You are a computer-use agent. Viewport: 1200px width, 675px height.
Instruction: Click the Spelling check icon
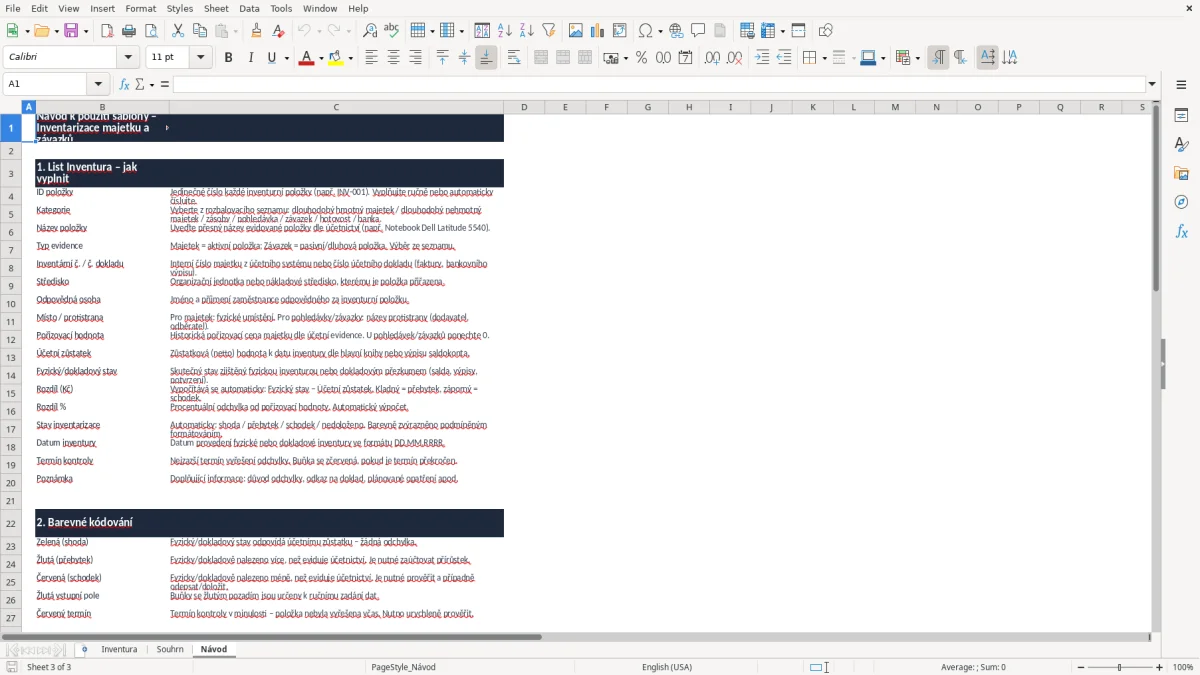tap(392, 31)
